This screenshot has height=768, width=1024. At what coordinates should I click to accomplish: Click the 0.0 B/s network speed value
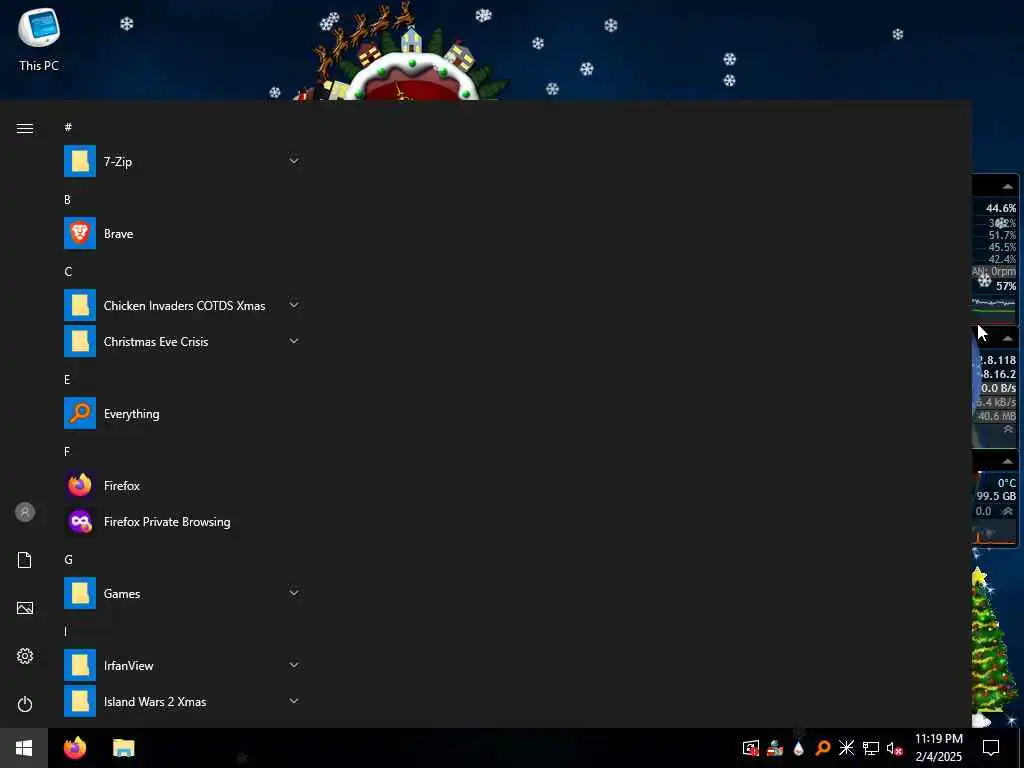(x=998, y=388)
